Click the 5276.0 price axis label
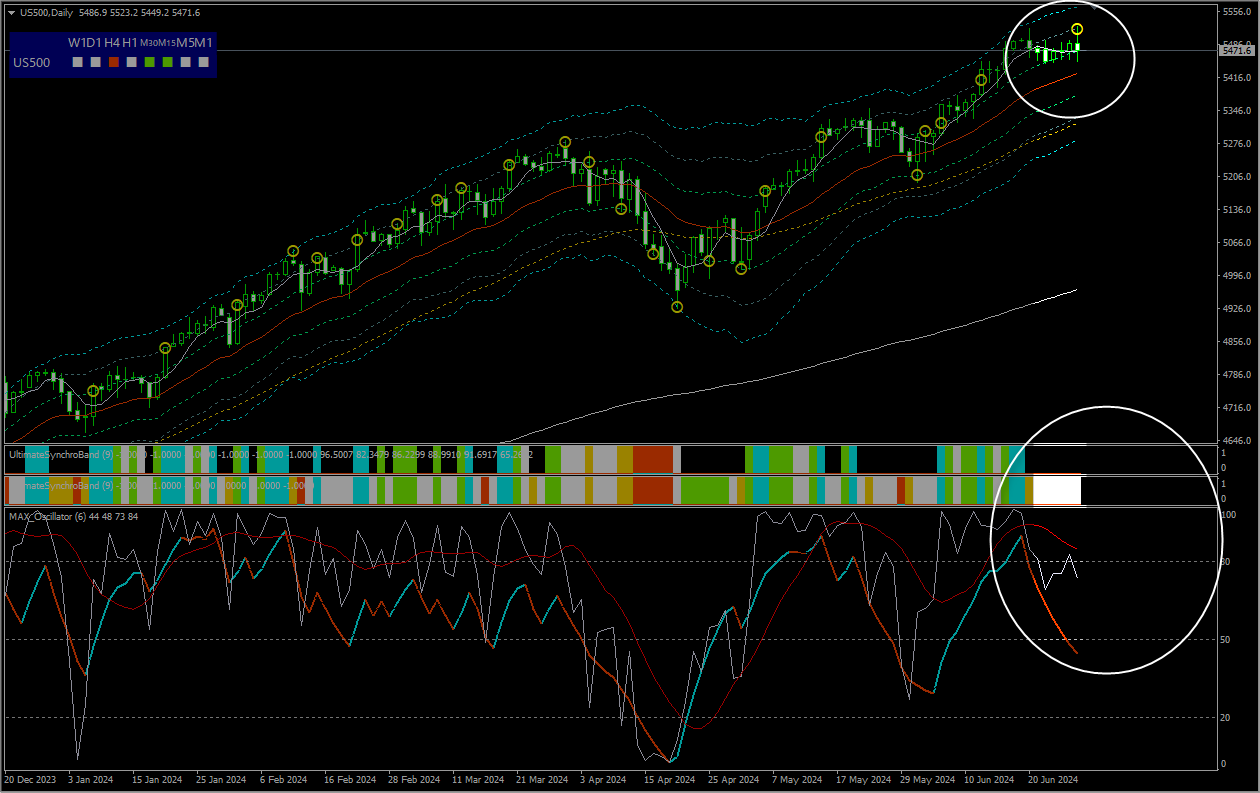This screenshot has width=1260, height=793. pos(1237,144)
